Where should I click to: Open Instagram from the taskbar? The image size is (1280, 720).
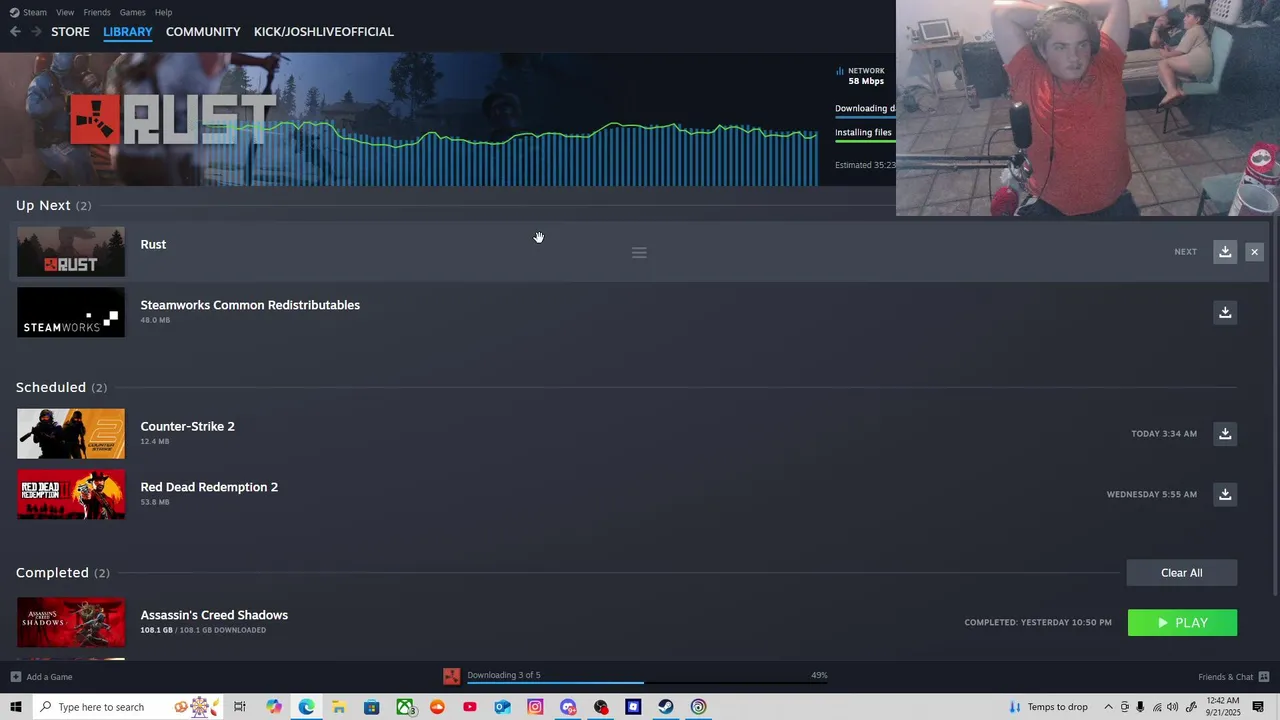point(535,707)
